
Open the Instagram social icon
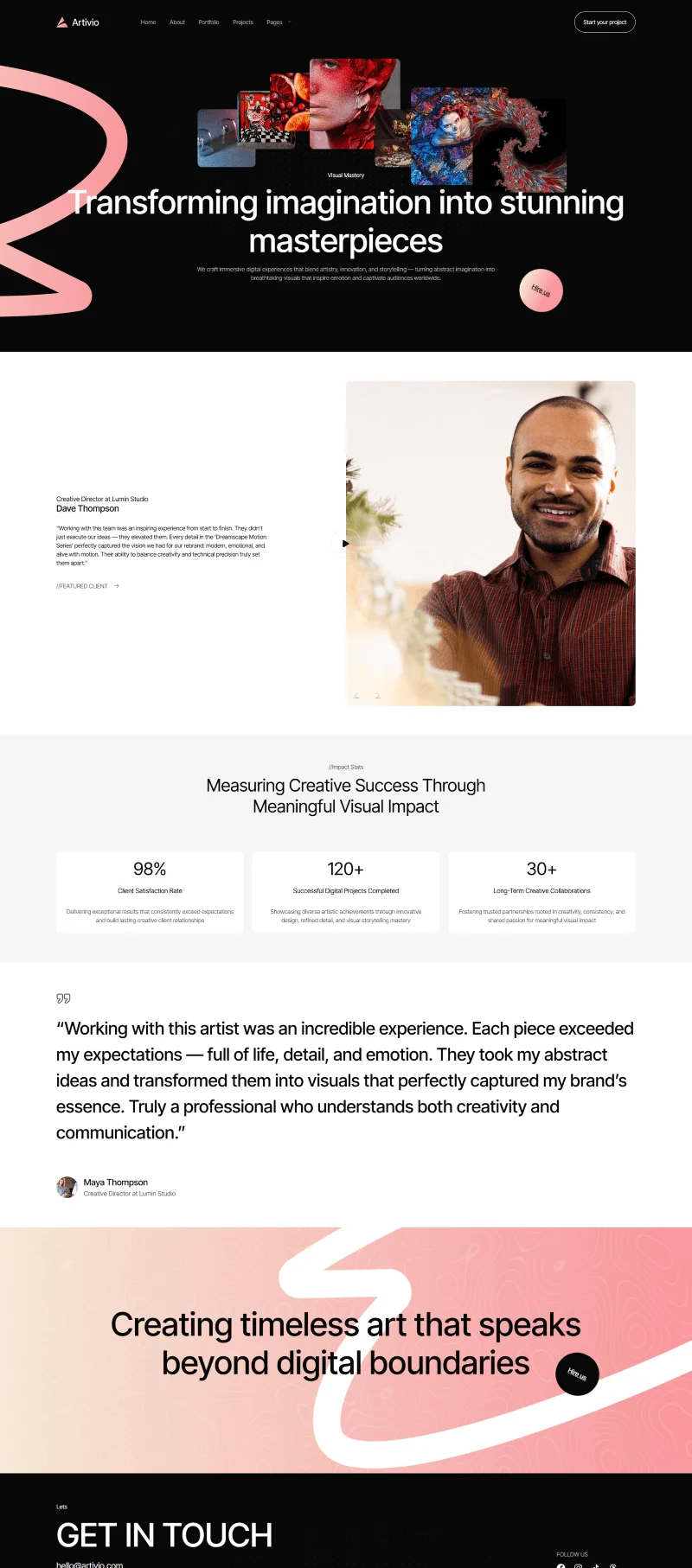(x=578, y=1565)
